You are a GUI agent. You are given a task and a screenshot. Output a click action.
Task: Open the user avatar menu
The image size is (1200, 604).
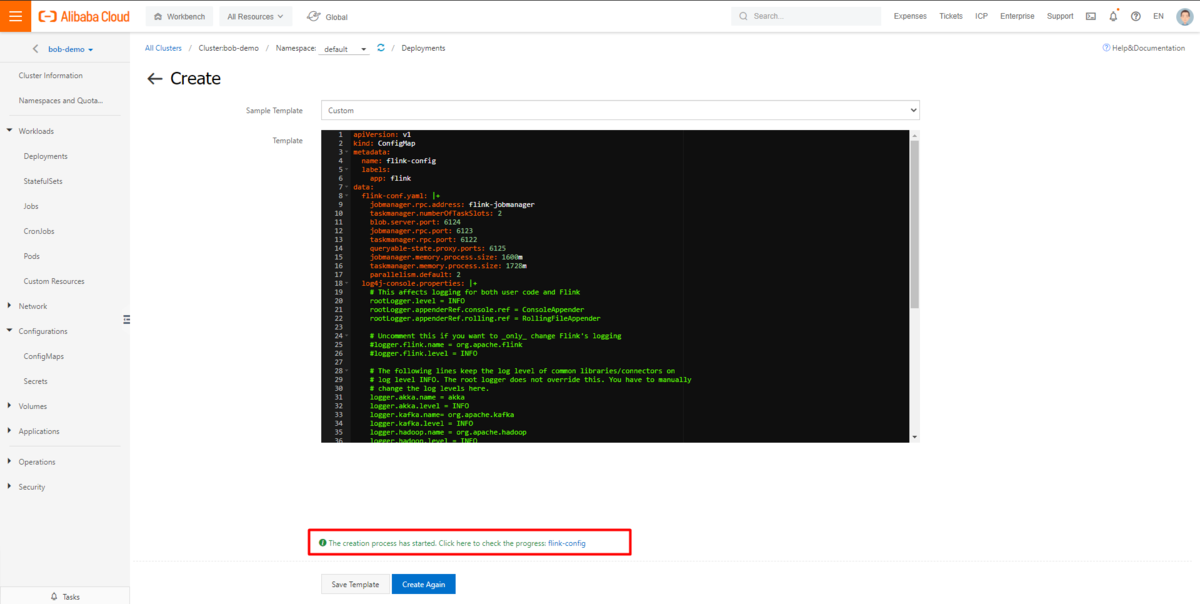coord(1184,16)
